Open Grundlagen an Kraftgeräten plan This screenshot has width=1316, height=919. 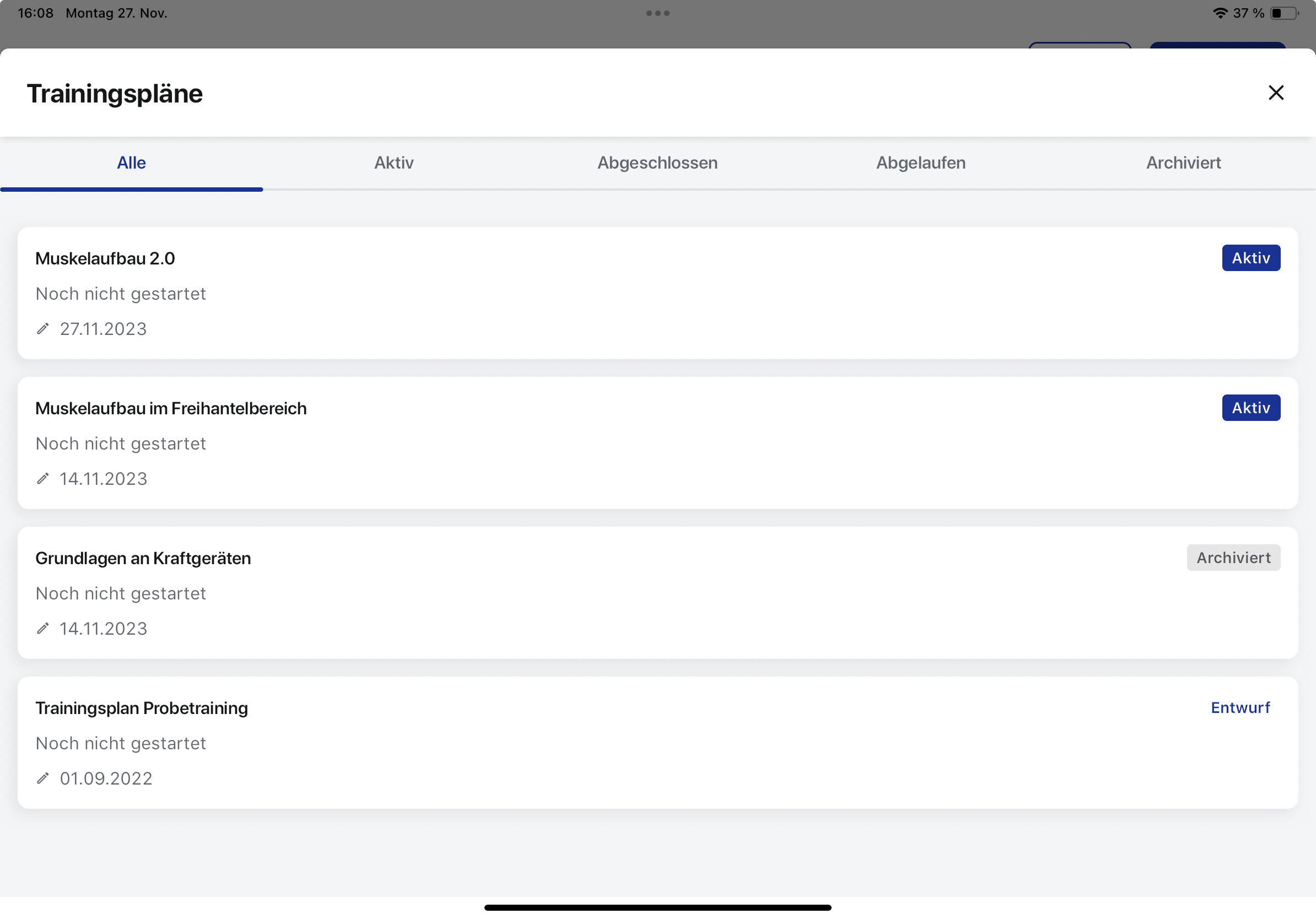[657, 593]
